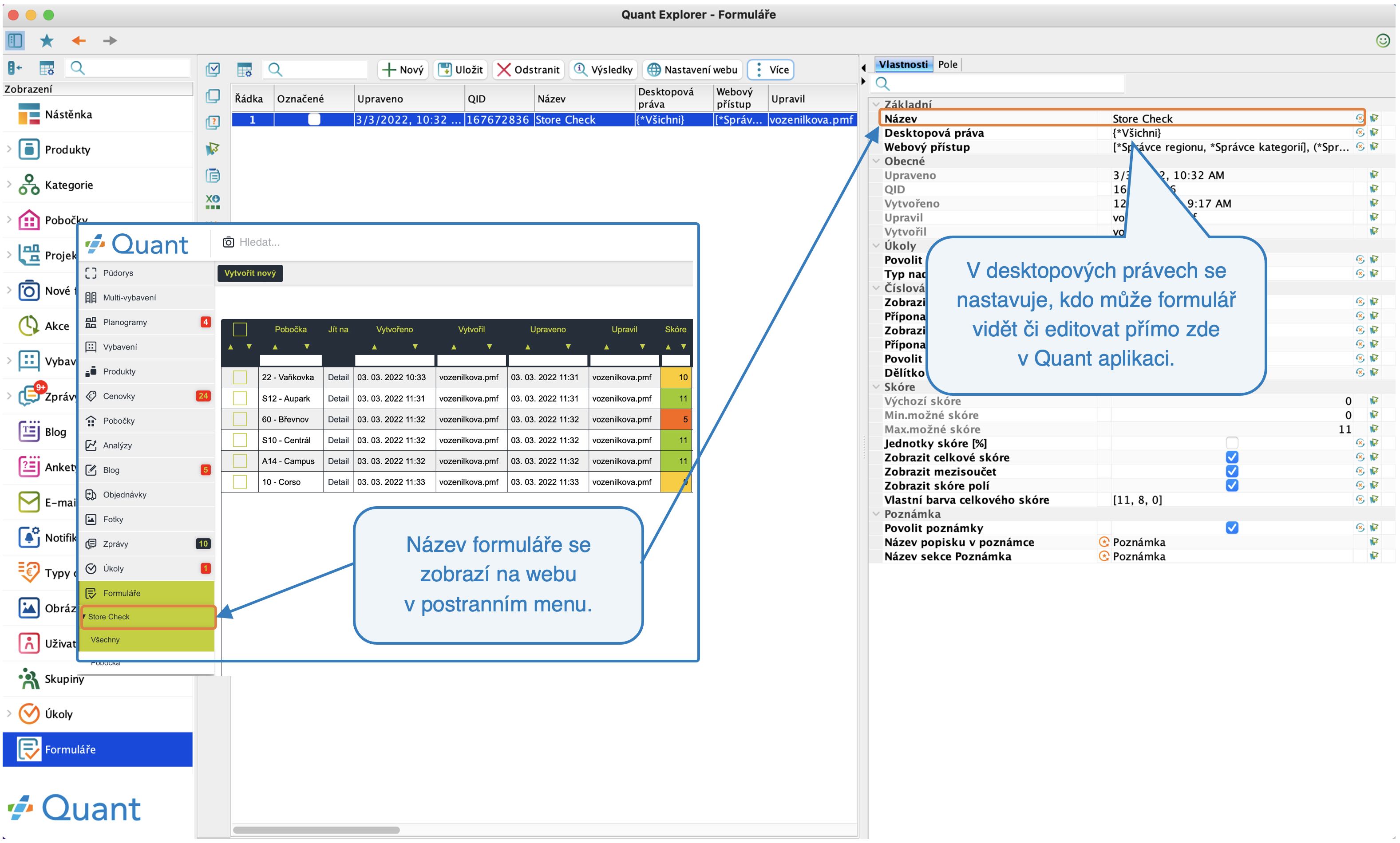Screen dimensions: 1400x843
Task: Toggle Označené checkbox in Store Check row
Action: pyautogui.click(x=314, y=119)
